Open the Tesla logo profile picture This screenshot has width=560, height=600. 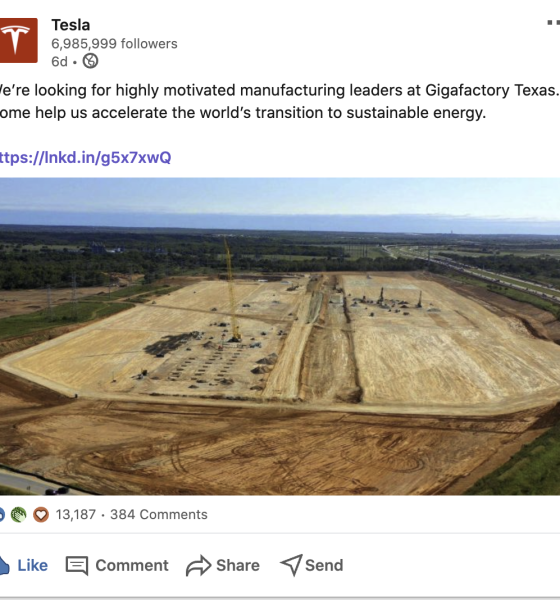tap(18, 40)
